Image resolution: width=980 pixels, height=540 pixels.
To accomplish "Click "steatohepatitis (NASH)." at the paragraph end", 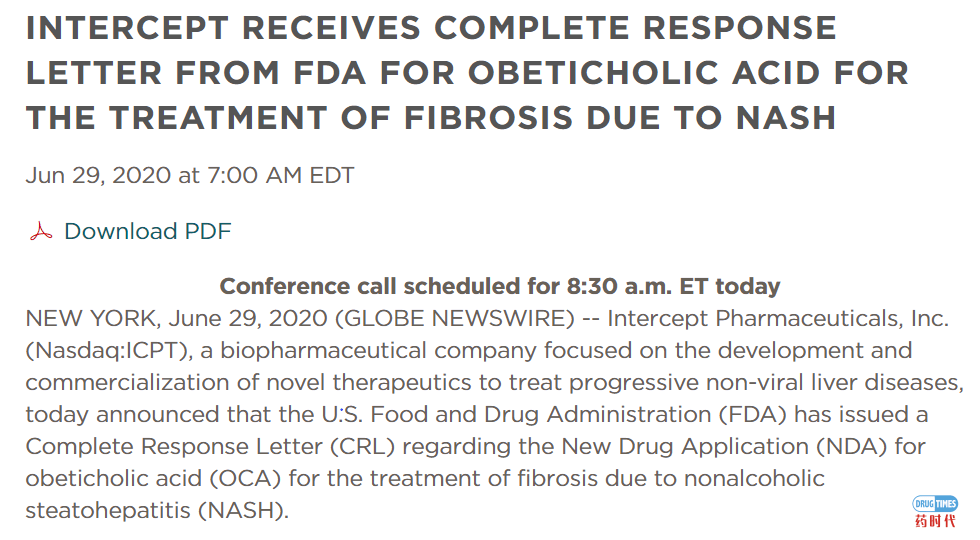I will click(x=157, y=511).
